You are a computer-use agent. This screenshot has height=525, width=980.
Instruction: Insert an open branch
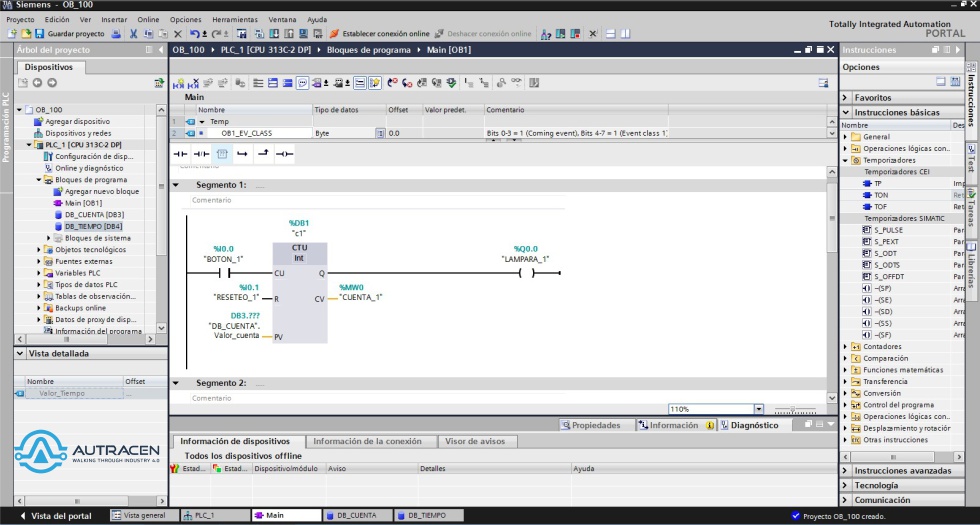(242, 154)
